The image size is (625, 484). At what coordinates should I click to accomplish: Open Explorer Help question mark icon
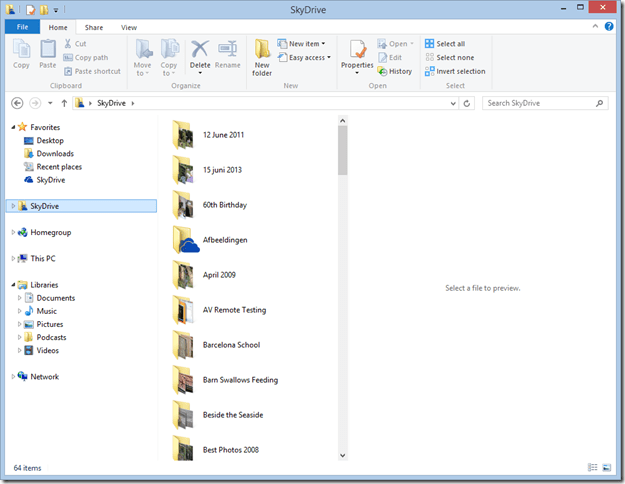click(609, 27)
